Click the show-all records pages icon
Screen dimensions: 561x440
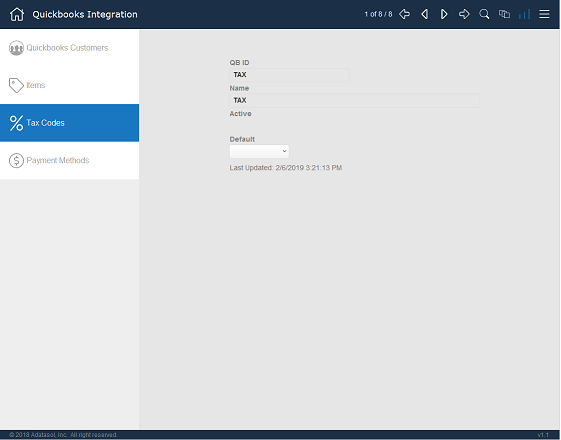504,14
